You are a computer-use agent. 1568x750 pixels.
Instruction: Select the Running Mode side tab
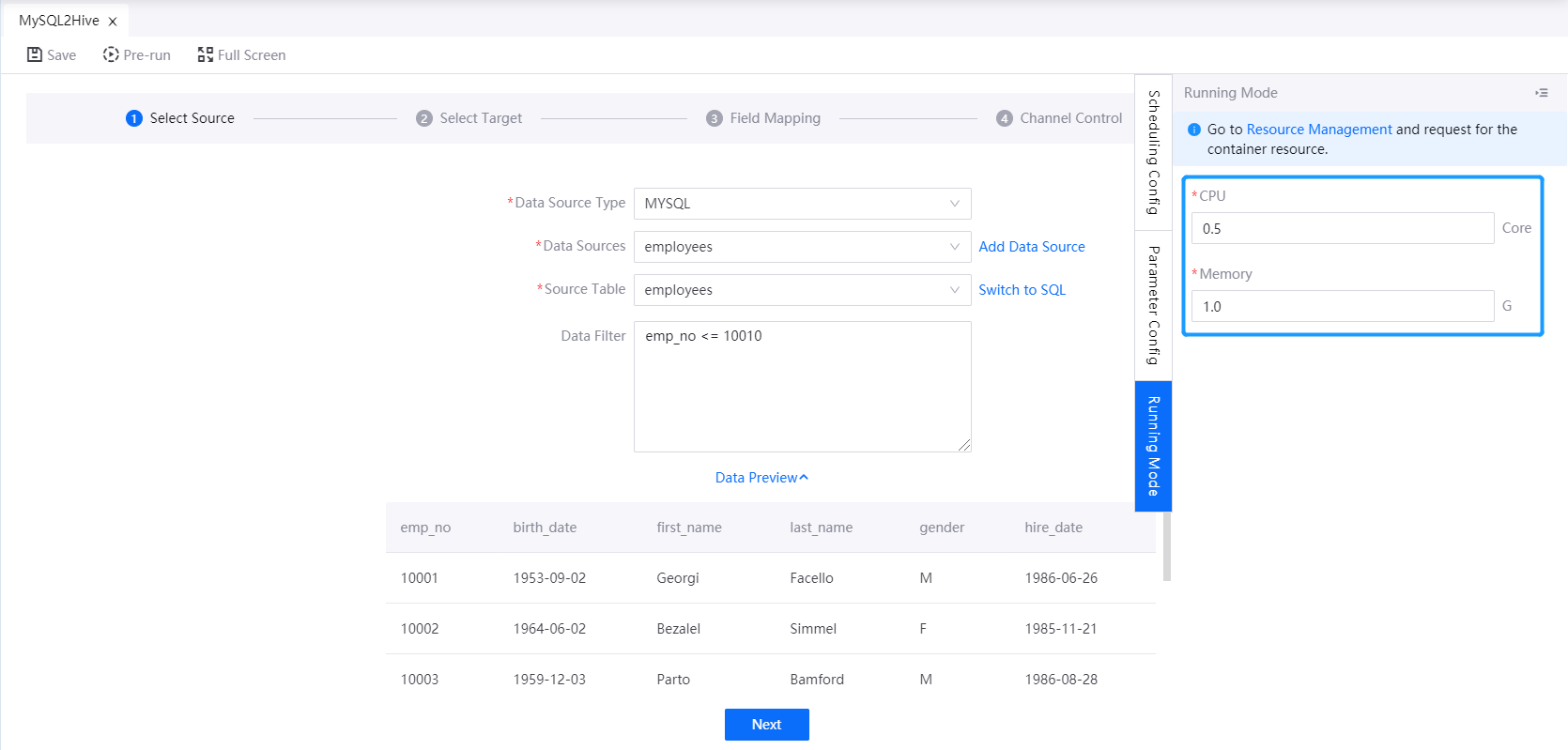1154,446
